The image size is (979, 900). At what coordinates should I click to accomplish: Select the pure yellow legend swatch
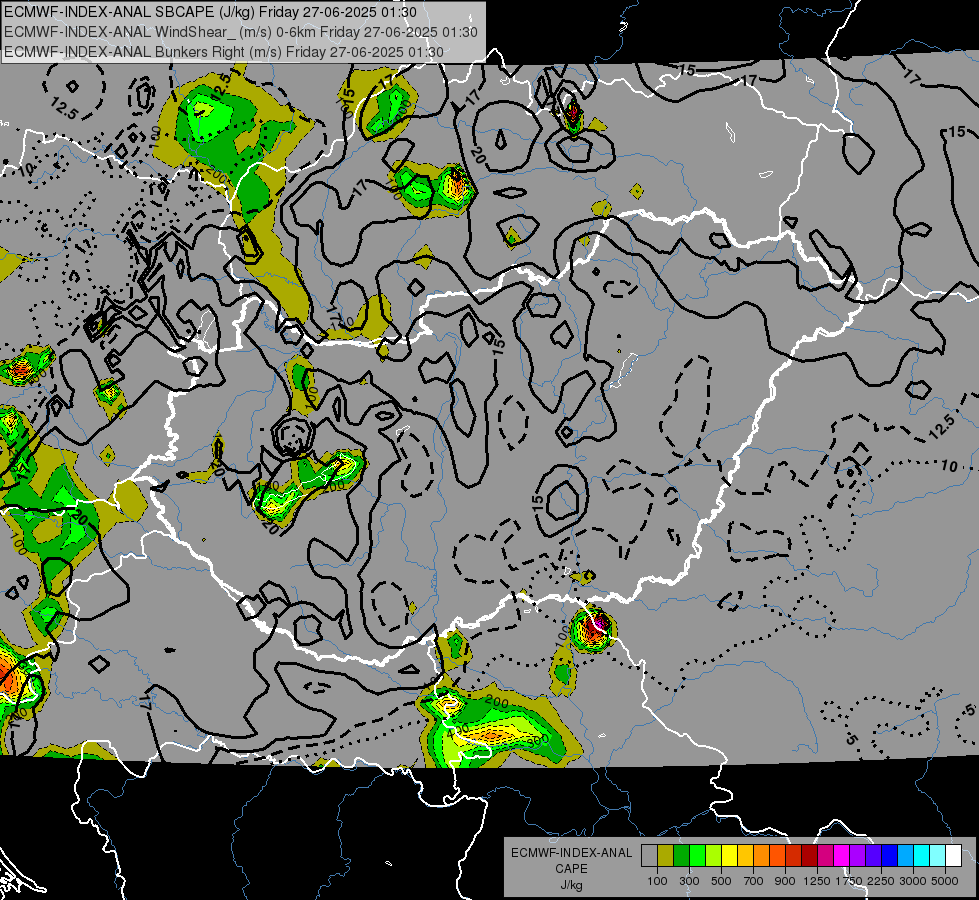pos(729,856)
